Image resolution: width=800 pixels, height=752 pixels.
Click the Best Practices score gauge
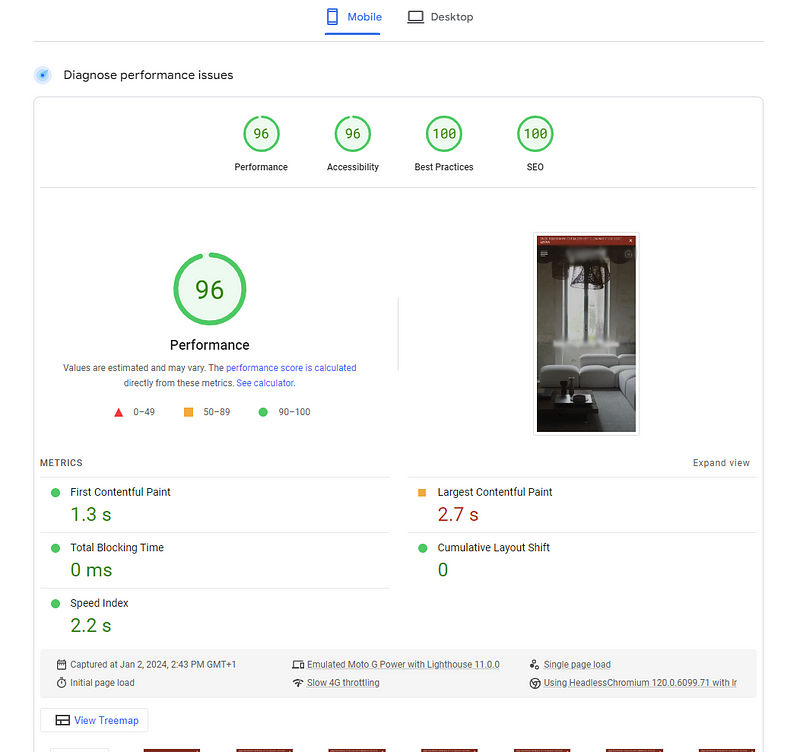[x=443, y=133]
